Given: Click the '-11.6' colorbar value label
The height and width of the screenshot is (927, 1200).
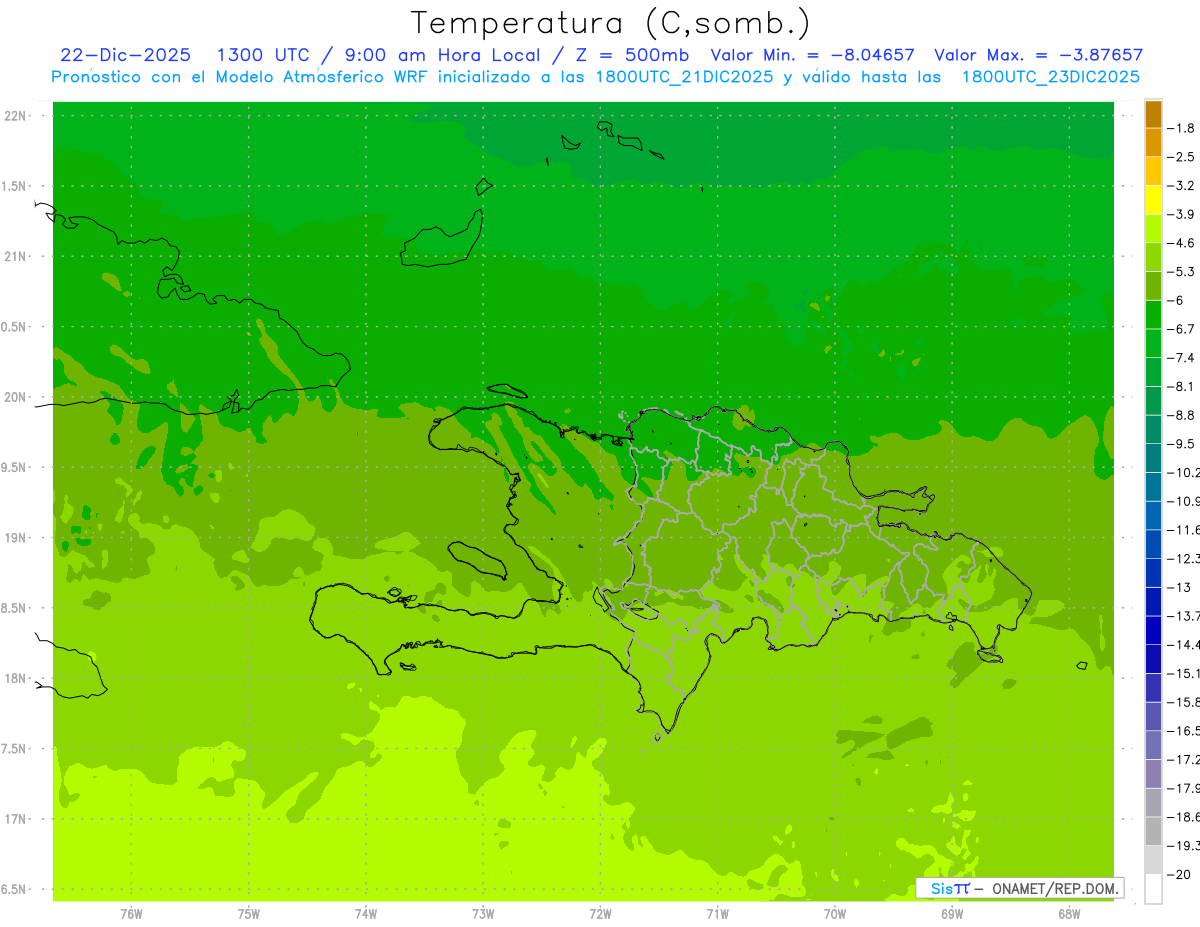Looking at the screenshot, I should tap(1183, 530).
